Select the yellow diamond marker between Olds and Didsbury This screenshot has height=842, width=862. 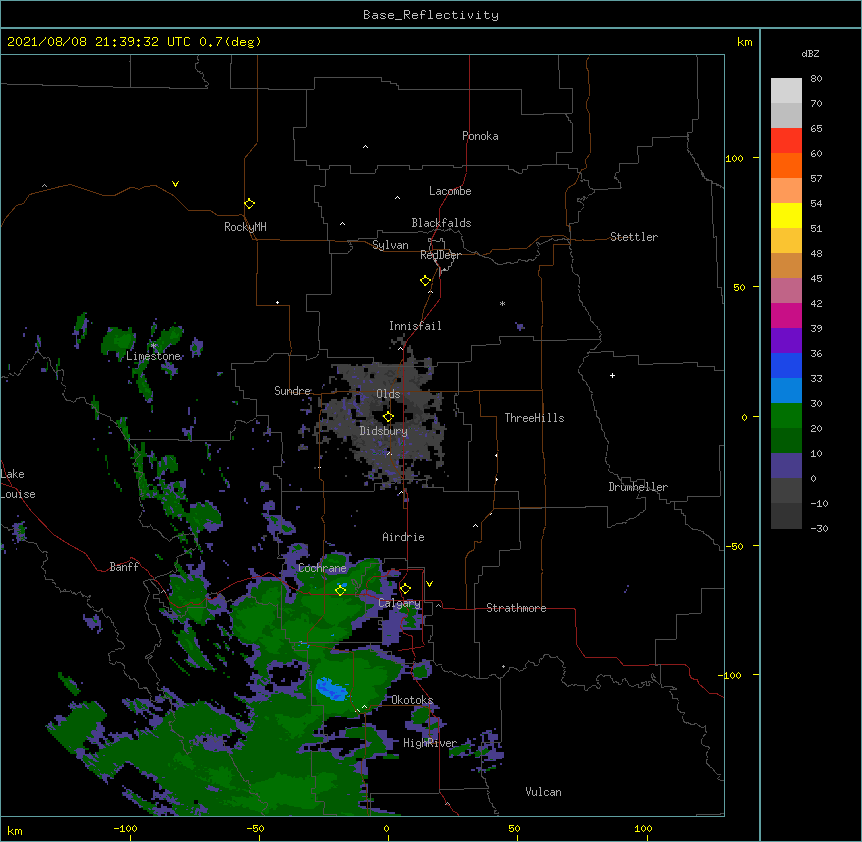tap(388, 417)
